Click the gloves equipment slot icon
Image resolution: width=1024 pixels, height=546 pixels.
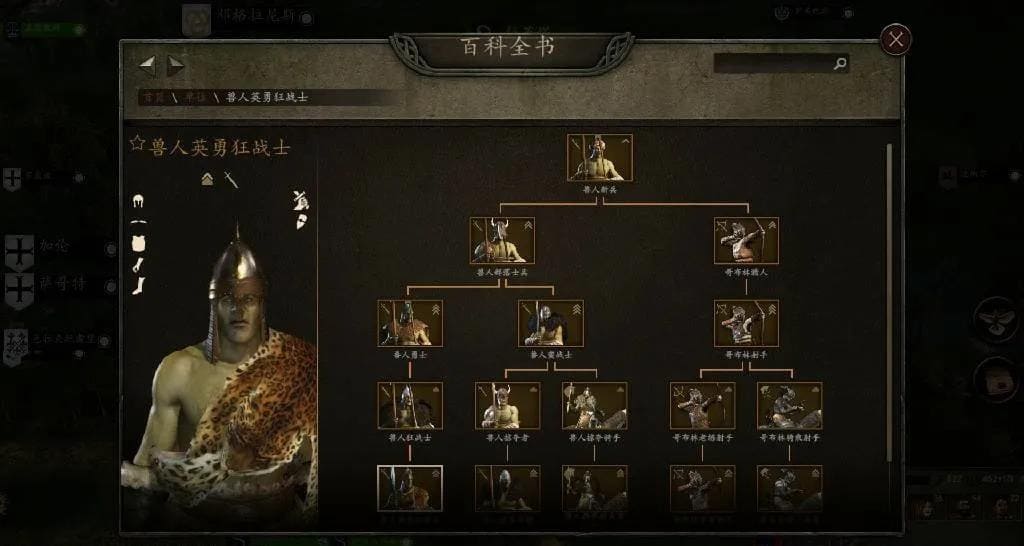pyautogui.click(x=138, y=265)
